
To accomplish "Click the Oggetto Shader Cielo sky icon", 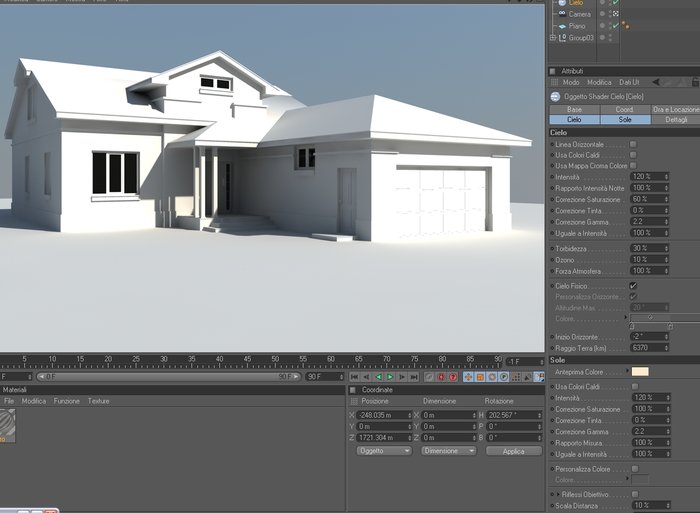I will [555, 96].
